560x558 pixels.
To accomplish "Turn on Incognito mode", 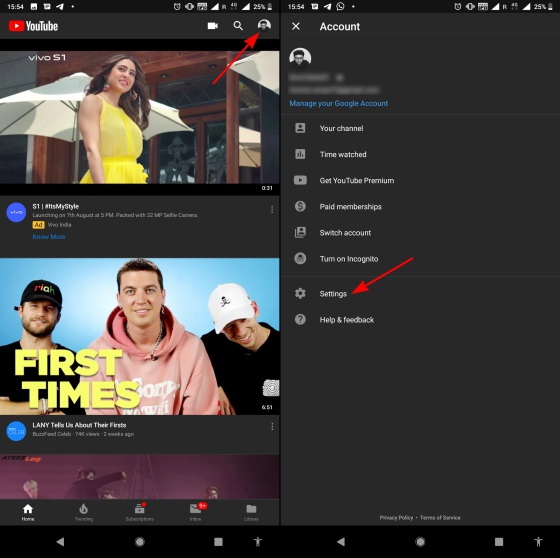I will [420, 259].
